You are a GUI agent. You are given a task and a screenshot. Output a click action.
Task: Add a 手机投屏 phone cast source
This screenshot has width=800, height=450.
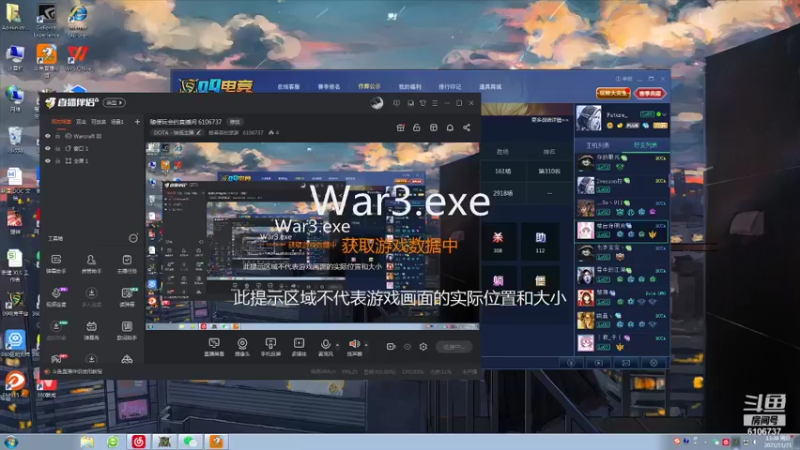(270, 347)
